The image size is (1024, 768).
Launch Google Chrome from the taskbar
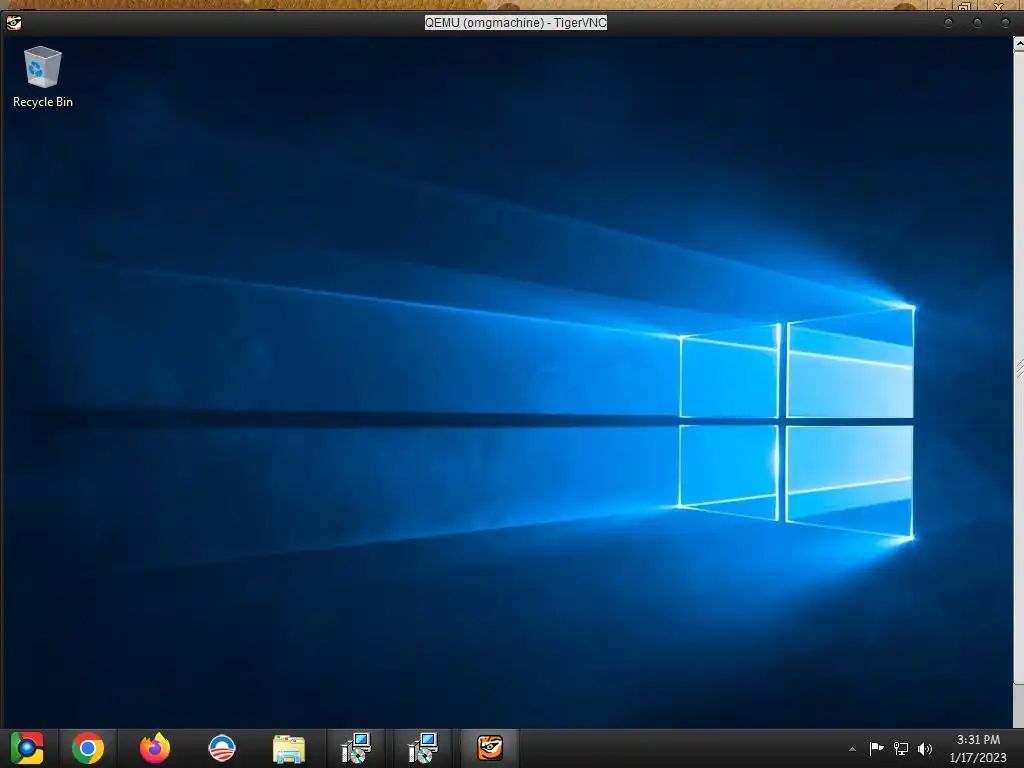[88, 748]
